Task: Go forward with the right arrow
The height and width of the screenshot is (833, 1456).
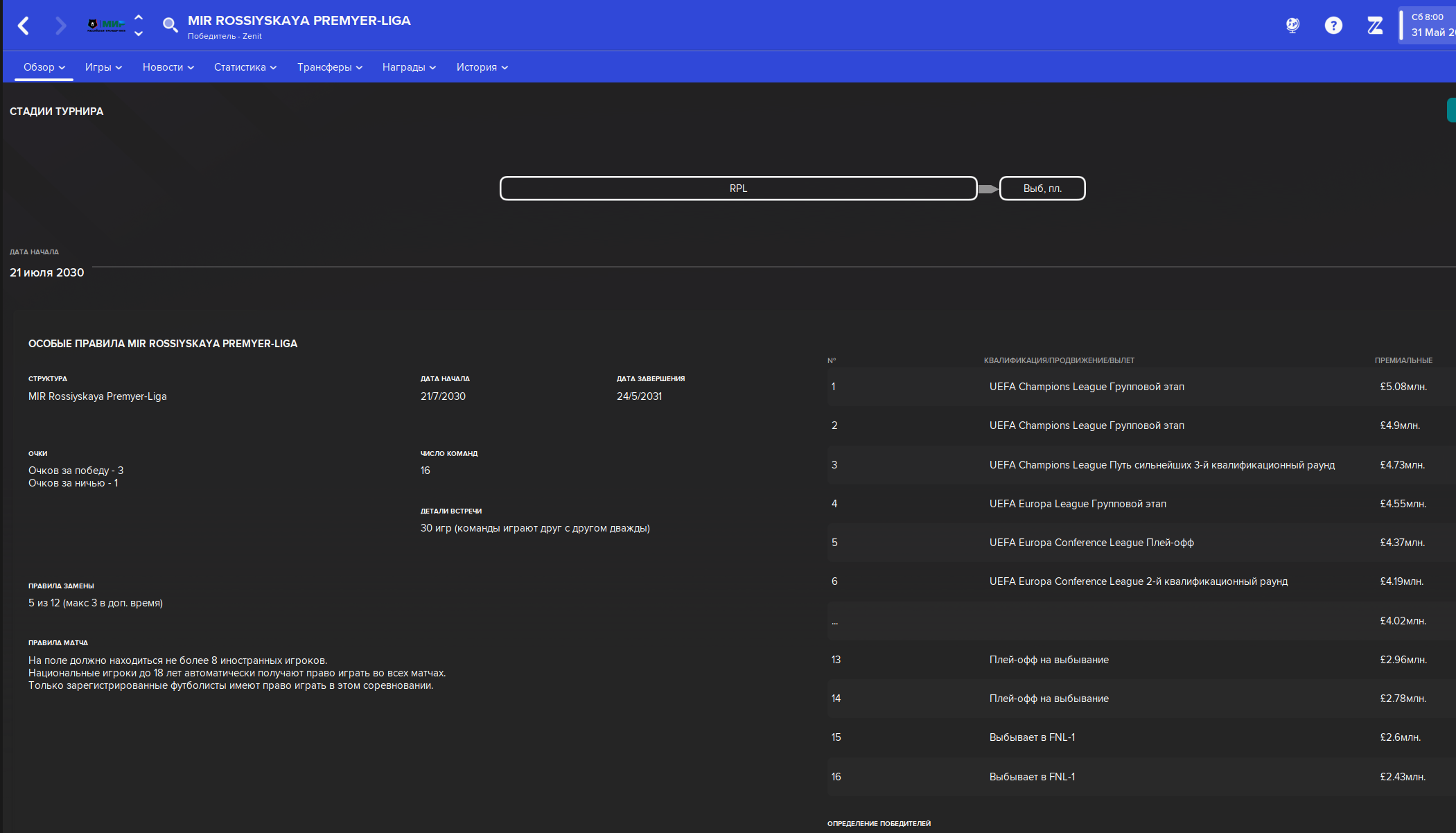Action: 60,26
